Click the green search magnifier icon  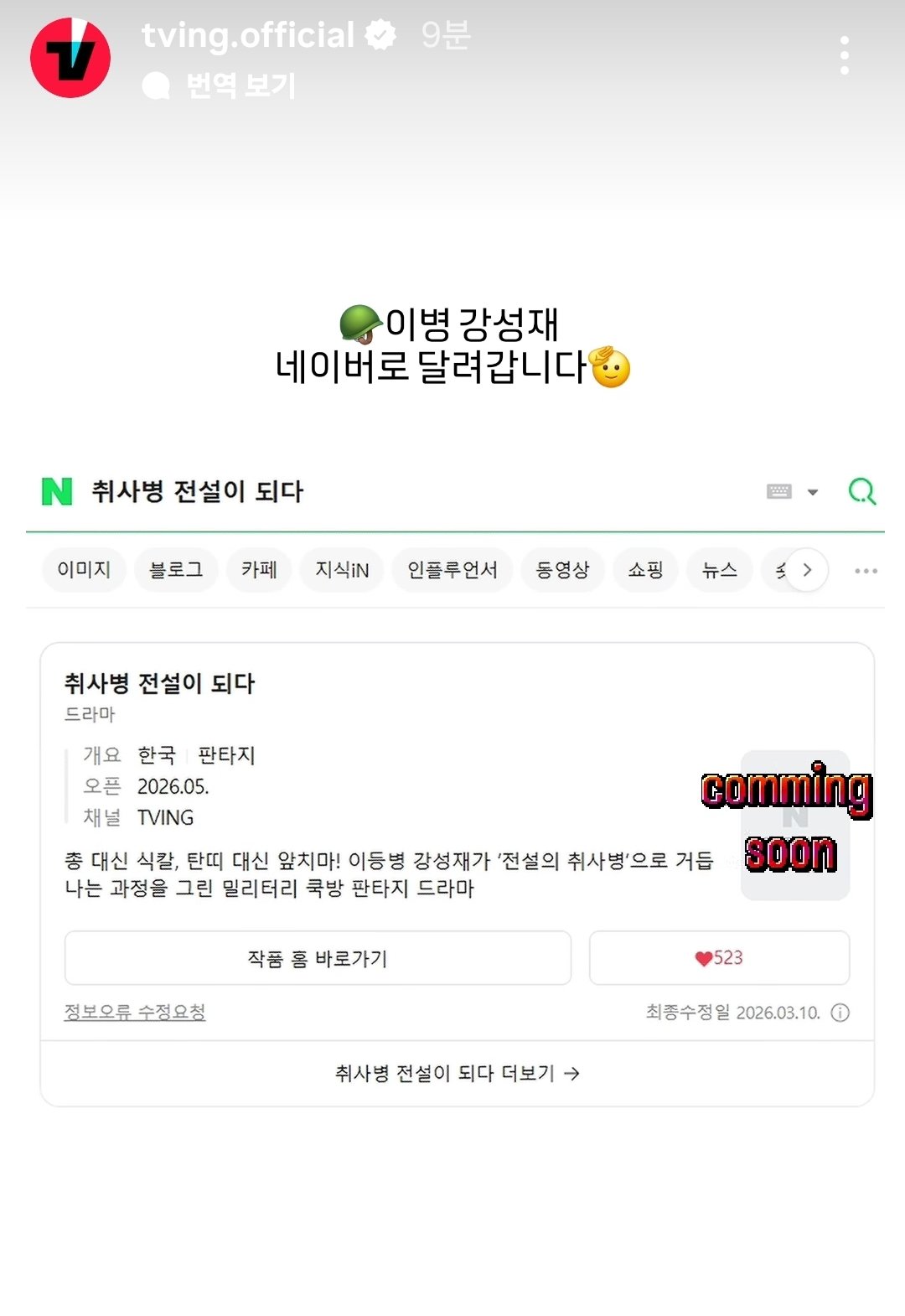[x=861, y=491]
